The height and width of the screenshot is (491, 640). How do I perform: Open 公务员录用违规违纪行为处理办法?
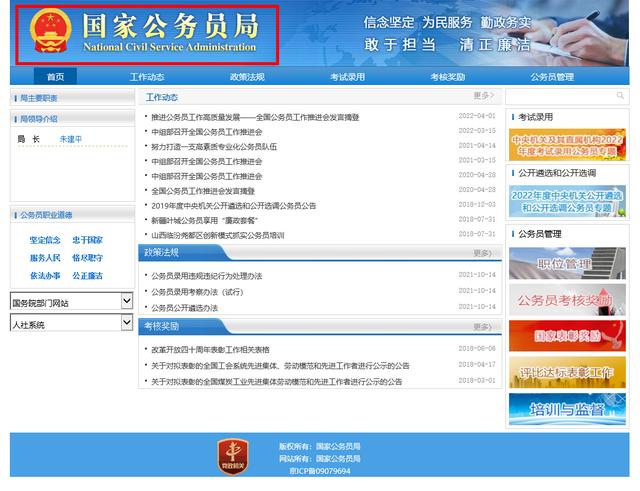coord(207,276)
